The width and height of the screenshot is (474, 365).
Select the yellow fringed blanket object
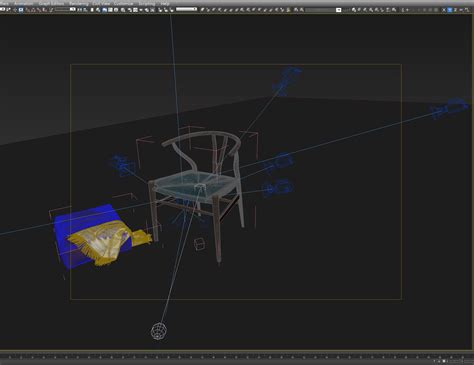pos(107,242)
